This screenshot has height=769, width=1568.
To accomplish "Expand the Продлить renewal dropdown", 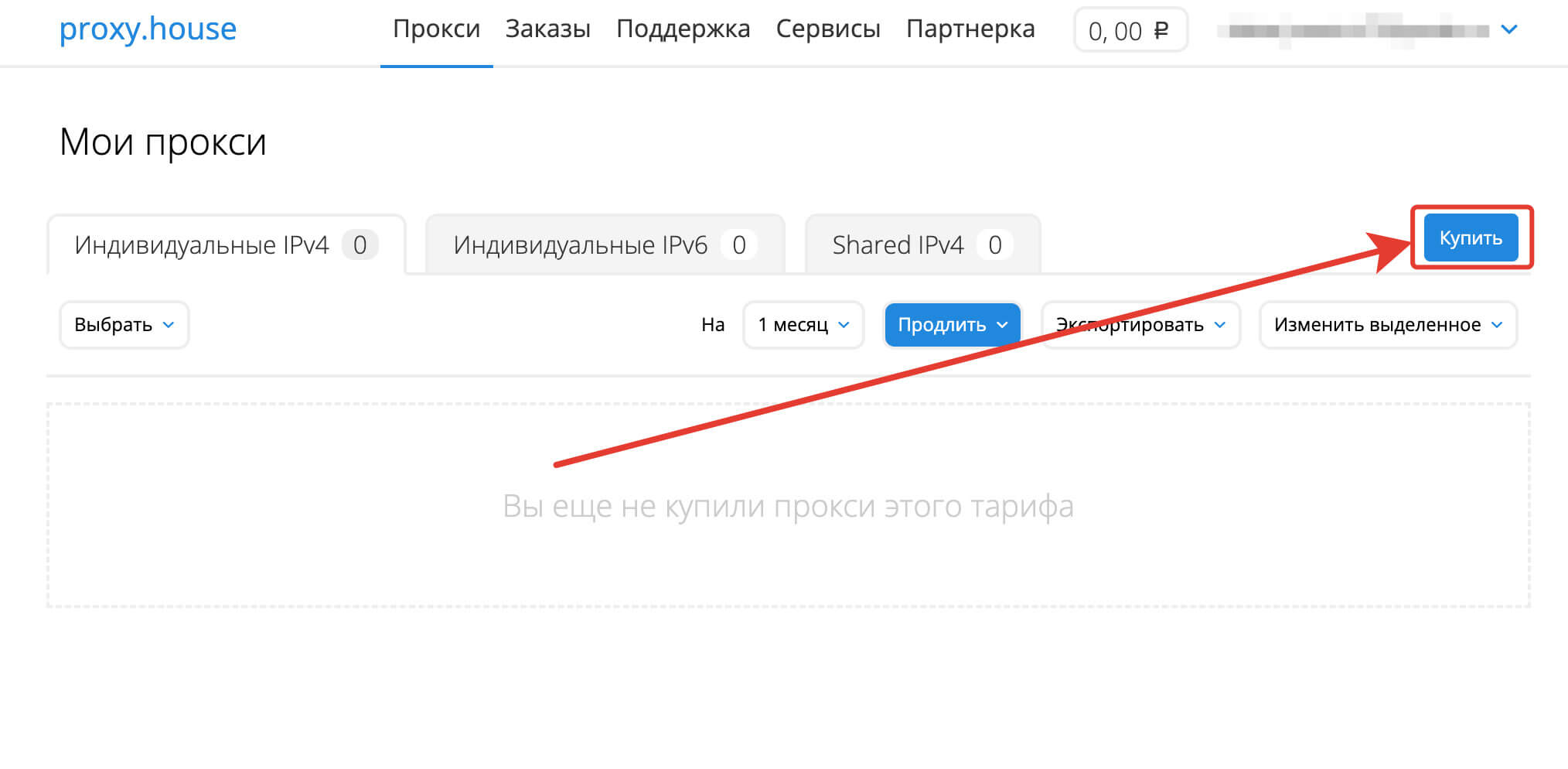I will click(x=952, y=325).
